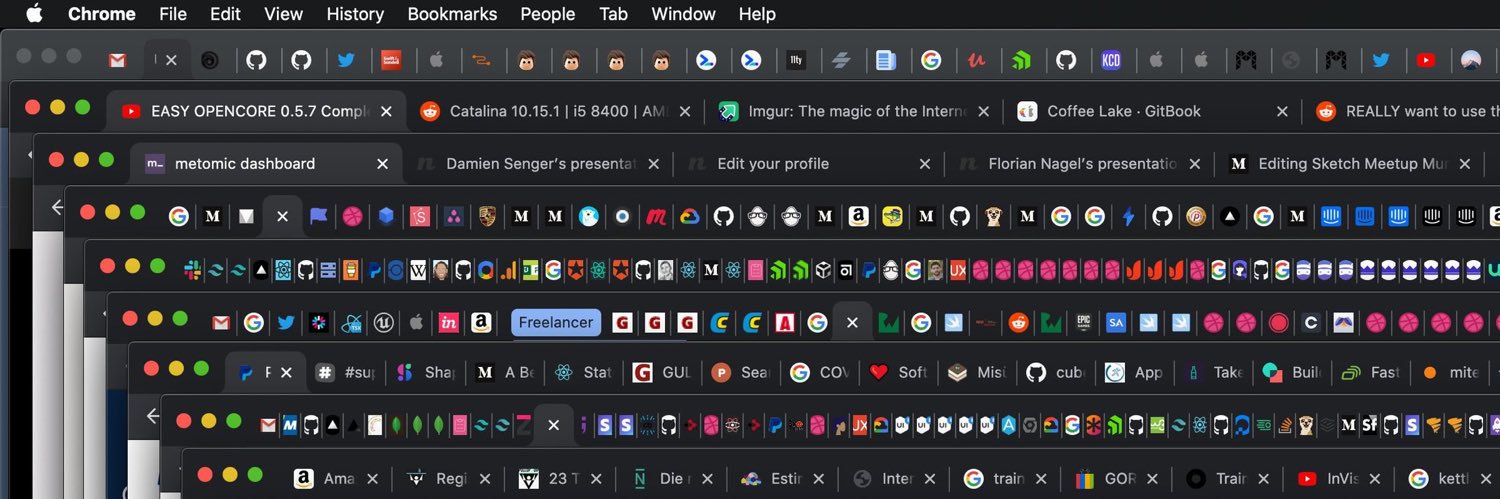Open the Wikipedia 'W' icon tab
This screenshot has width=1500, height=499.
[417, 269]
